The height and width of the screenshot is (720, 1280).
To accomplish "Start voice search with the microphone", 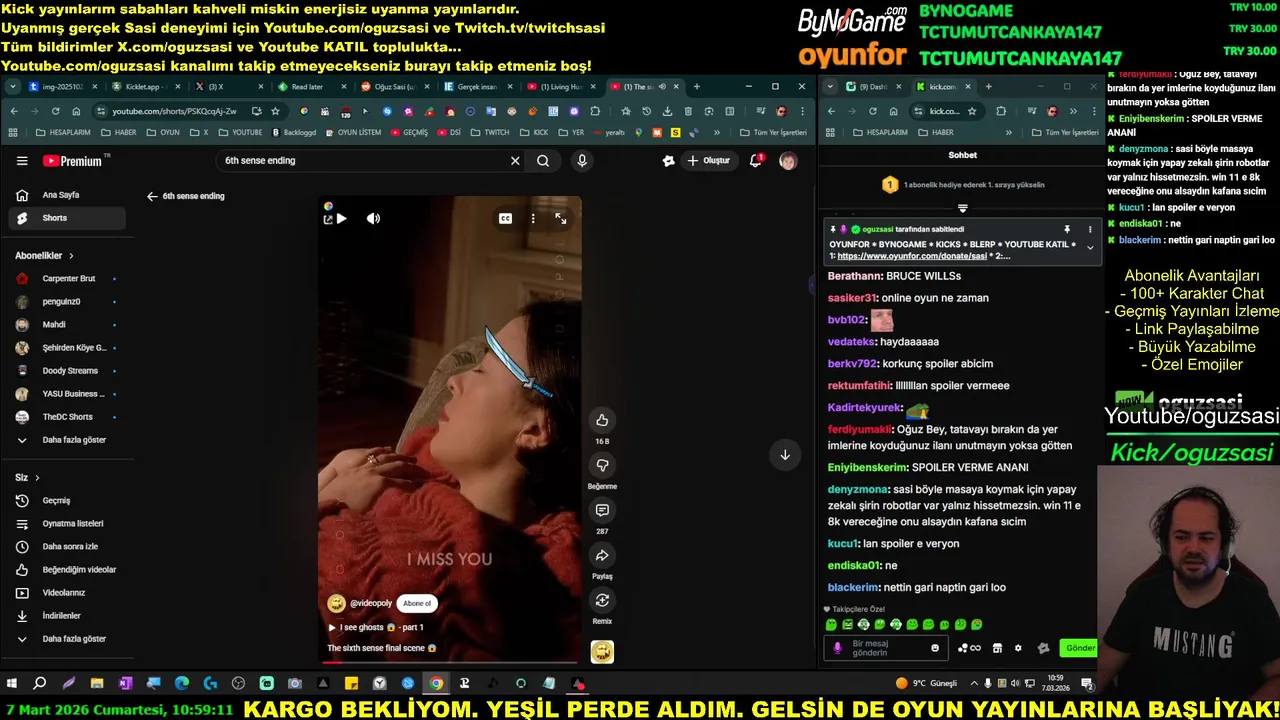I will click(x=582, y=160).
